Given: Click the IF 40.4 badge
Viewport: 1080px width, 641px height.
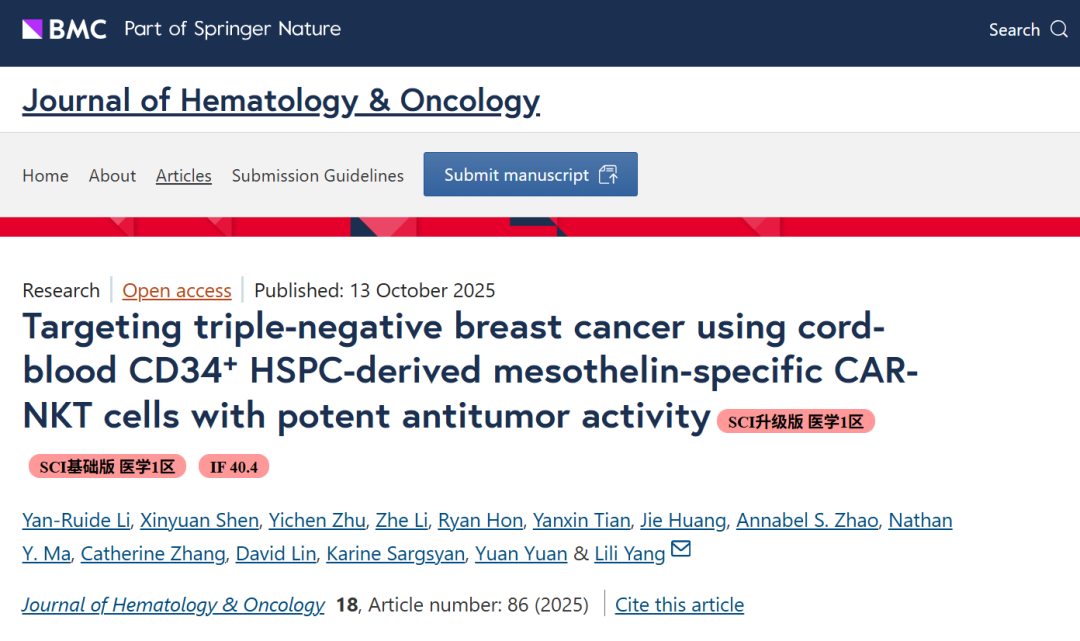Looking at the screenshot, I should (233, 467).
